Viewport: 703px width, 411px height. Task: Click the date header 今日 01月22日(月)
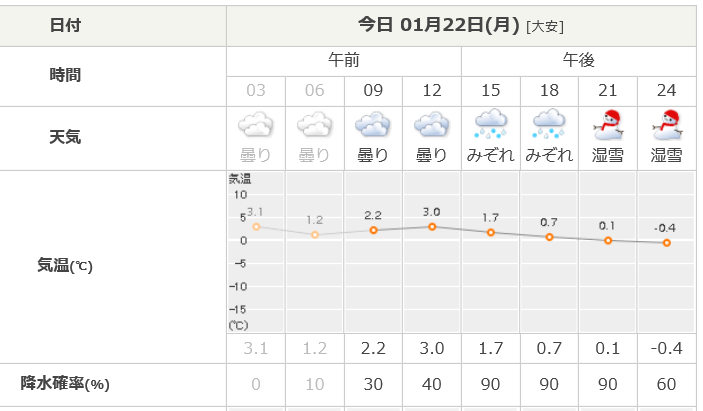tap(439, 25)
